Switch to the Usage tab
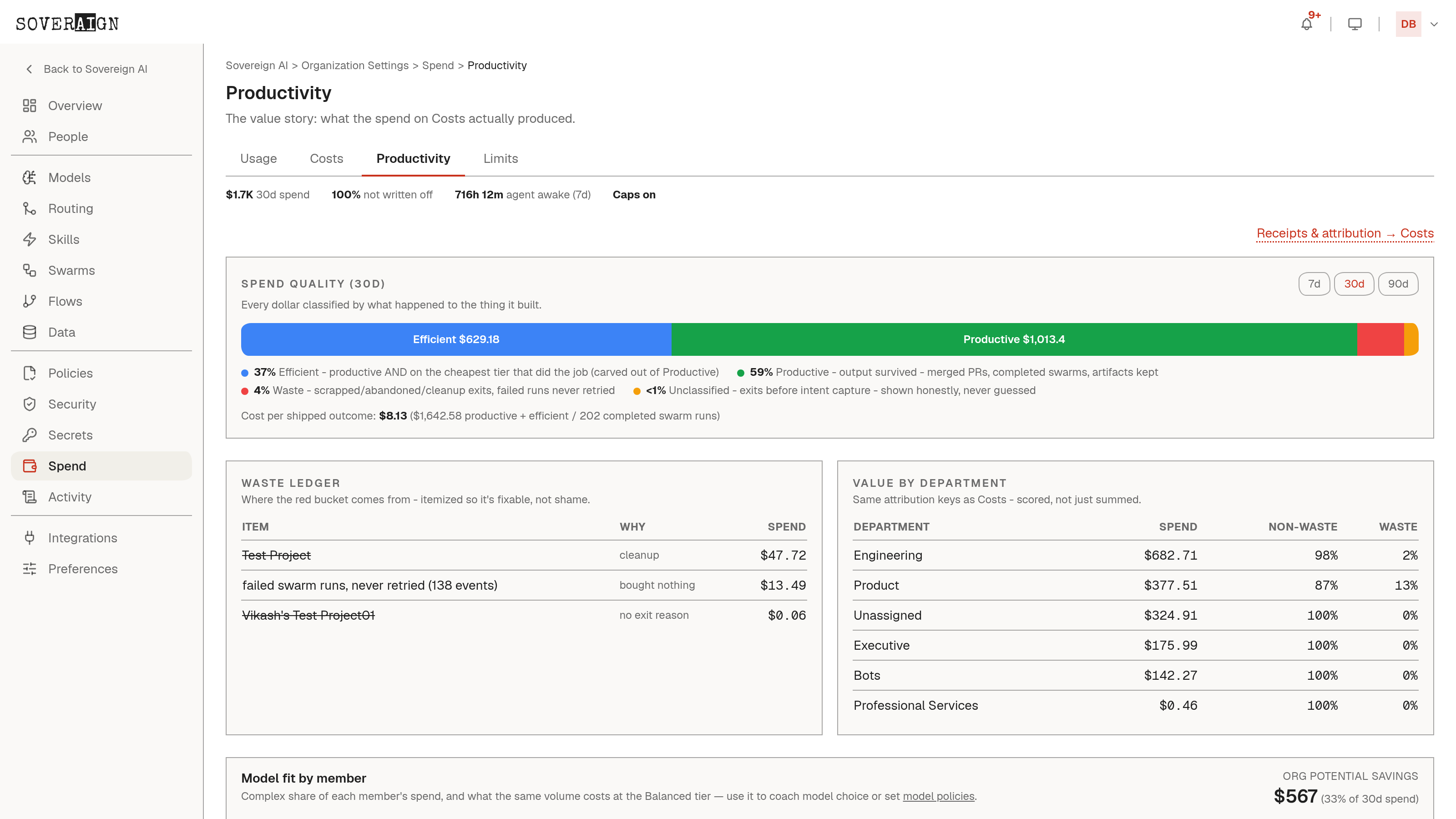This screenshot has width=1456, height=819. click(258, 158)
